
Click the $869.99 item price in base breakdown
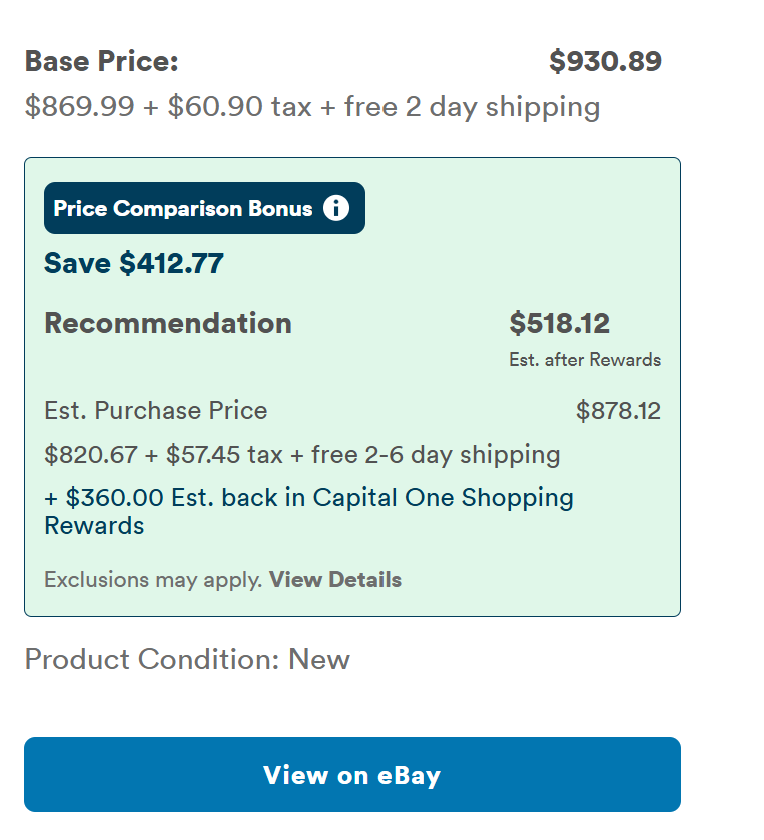click(79, 107)
